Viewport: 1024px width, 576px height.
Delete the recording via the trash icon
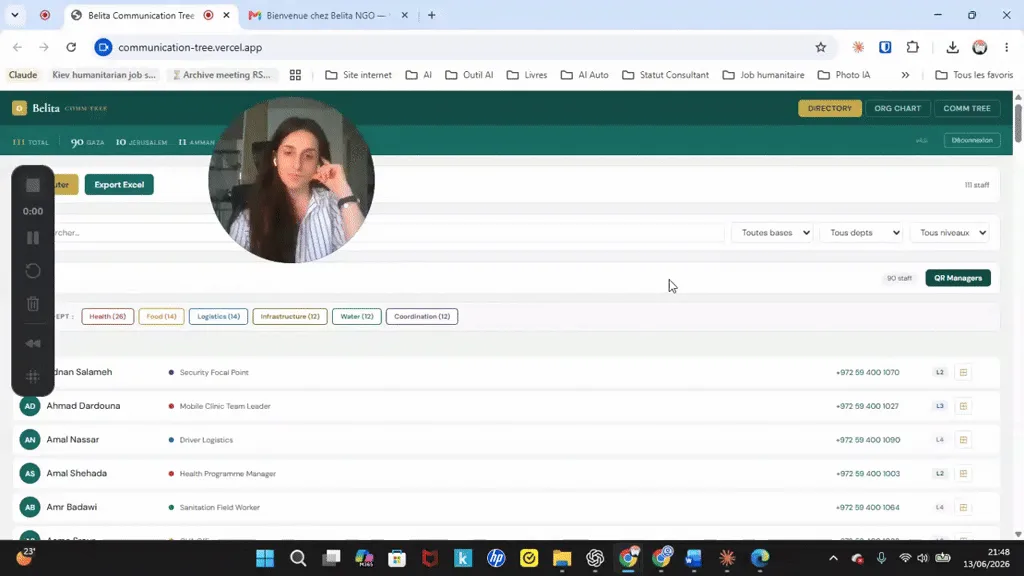coord(33,304)
